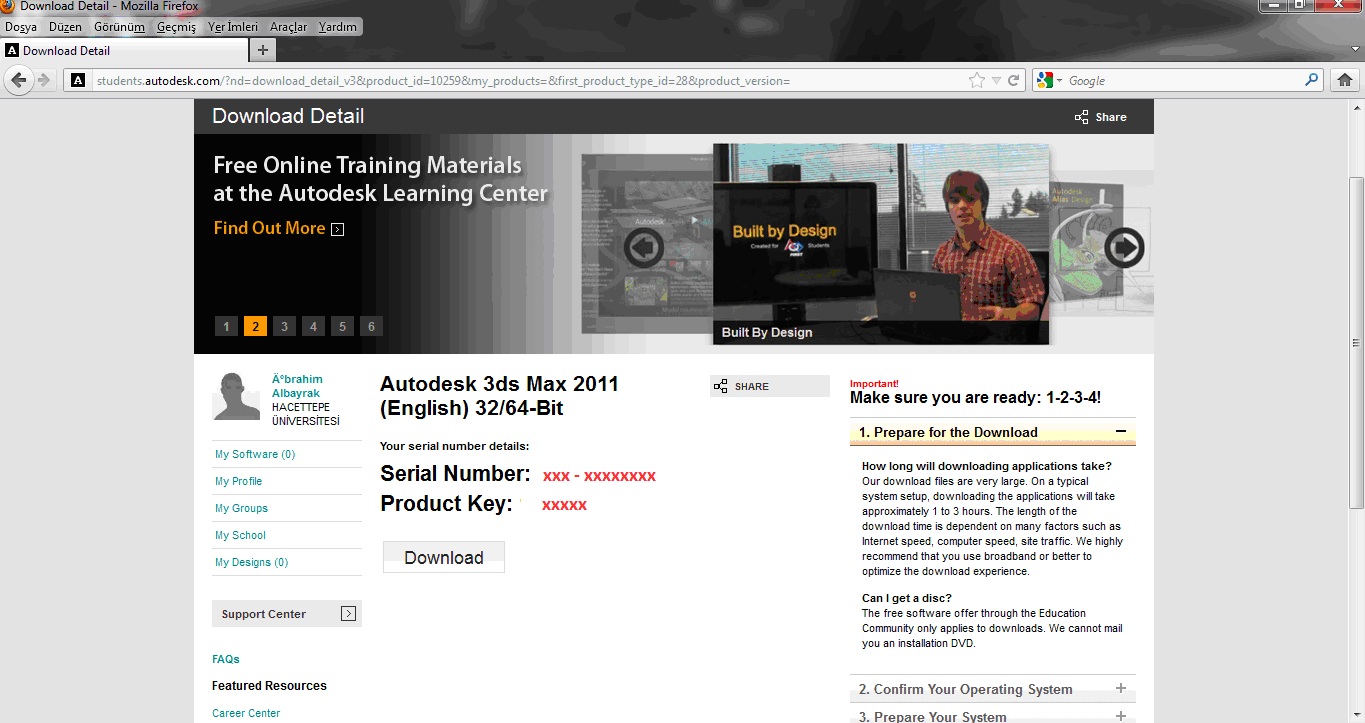
Task: Collapse the Prepare for the Download section
Action: (x=1121, y=432)
